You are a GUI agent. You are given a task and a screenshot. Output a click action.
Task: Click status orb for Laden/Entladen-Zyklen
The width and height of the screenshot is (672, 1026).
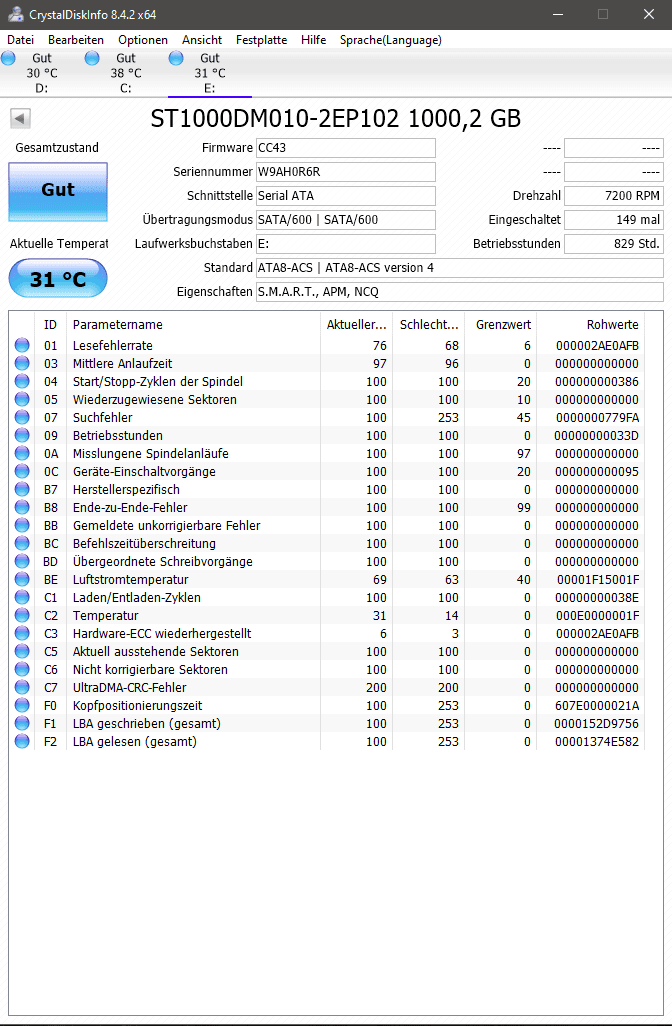(22, 597)
